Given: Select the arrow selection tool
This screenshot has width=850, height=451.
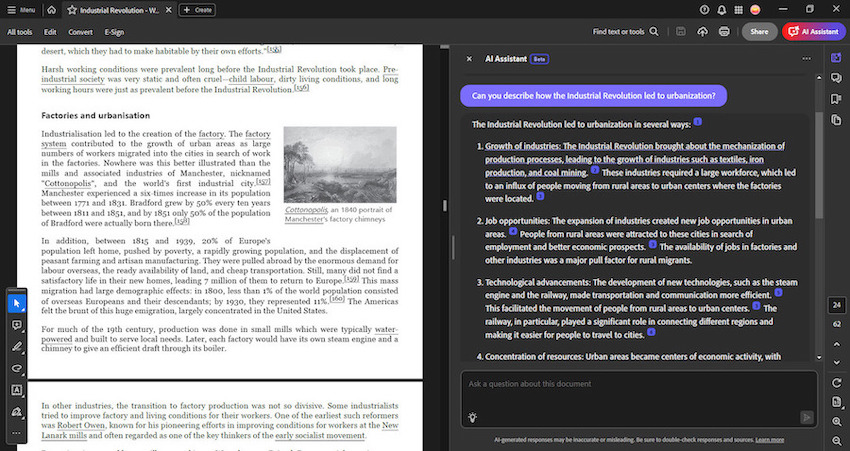Looking at the screenshot, I should click(16, 303).
